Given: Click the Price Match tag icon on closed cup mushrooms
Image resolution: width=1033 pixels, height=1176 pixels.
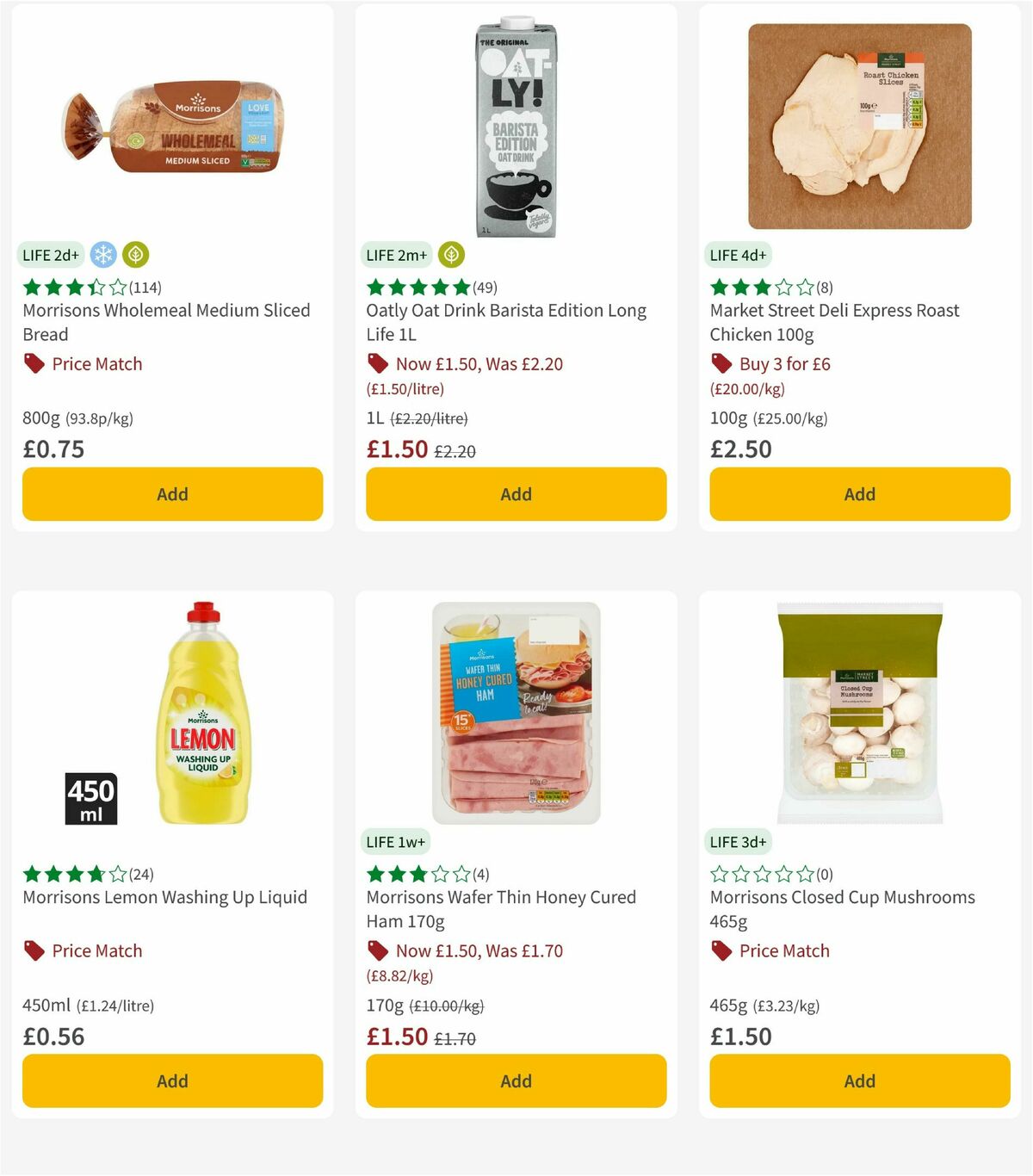Looking at the screenshot, I should click(720, 951).
